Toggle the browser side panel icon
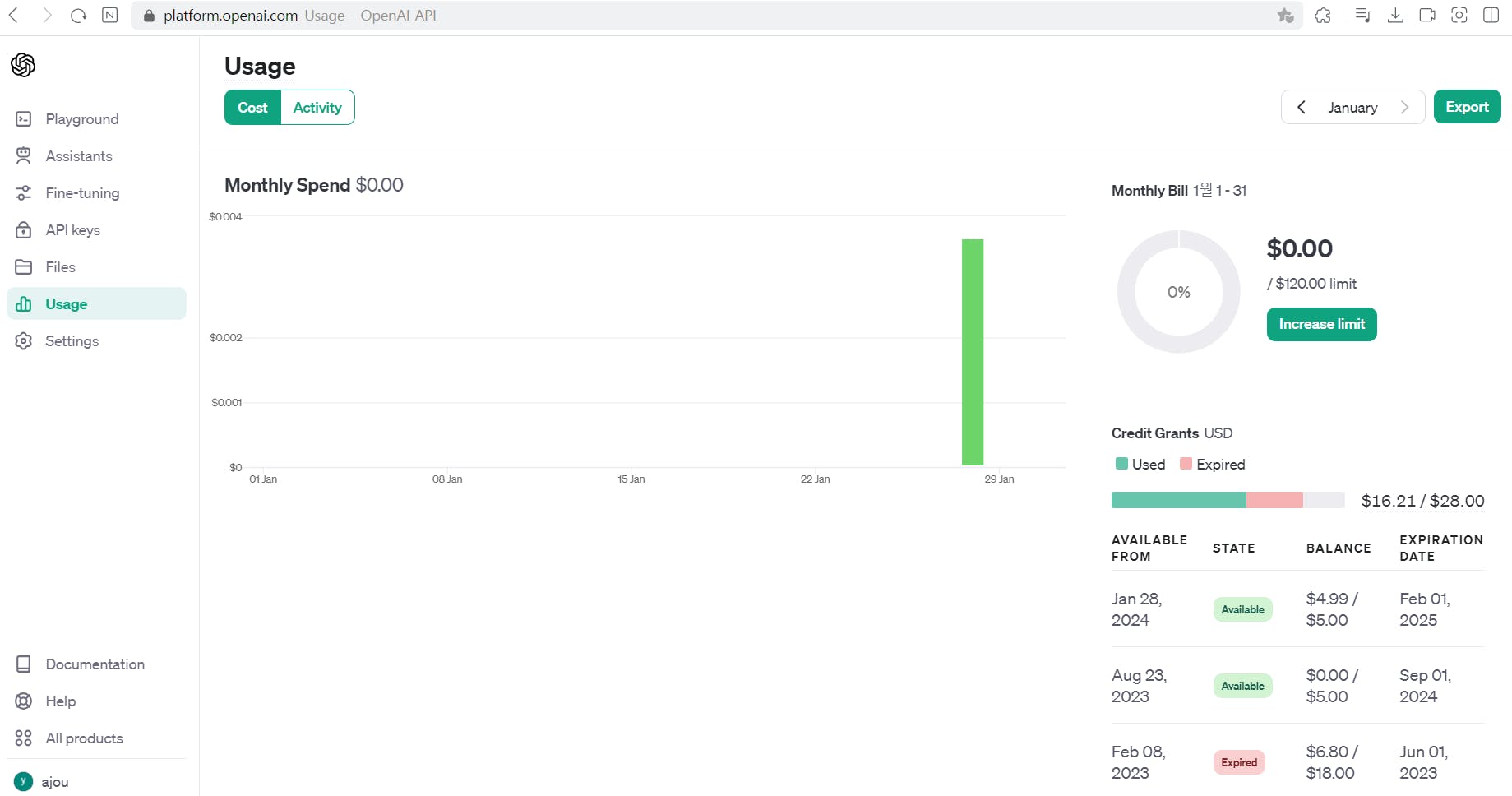1512x796 pixels. pos(1491,15)
